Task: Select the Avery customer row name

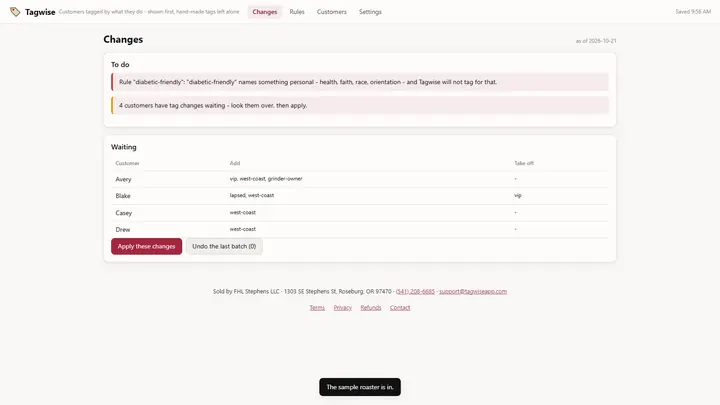Action: click(123, 179)
